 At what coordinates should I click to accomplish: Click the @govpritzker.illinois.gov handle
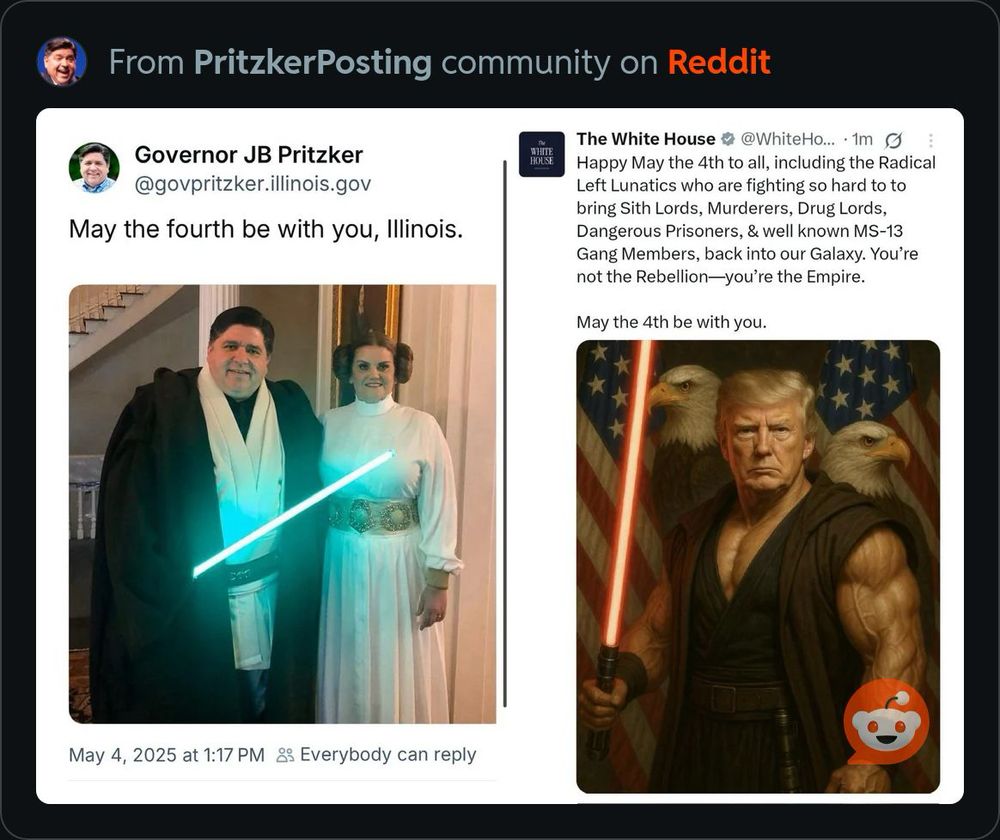click(253, 184)
